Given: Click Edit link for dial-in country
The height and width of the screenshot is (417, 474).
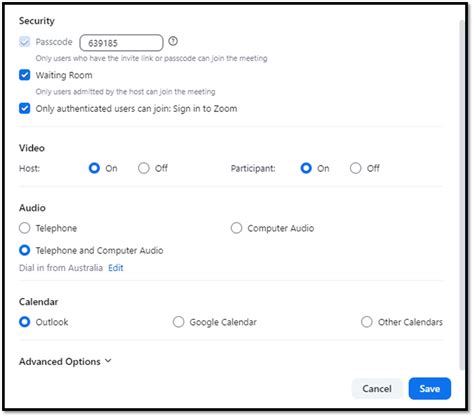Looking at the screenshot, I should coord(116,268).
